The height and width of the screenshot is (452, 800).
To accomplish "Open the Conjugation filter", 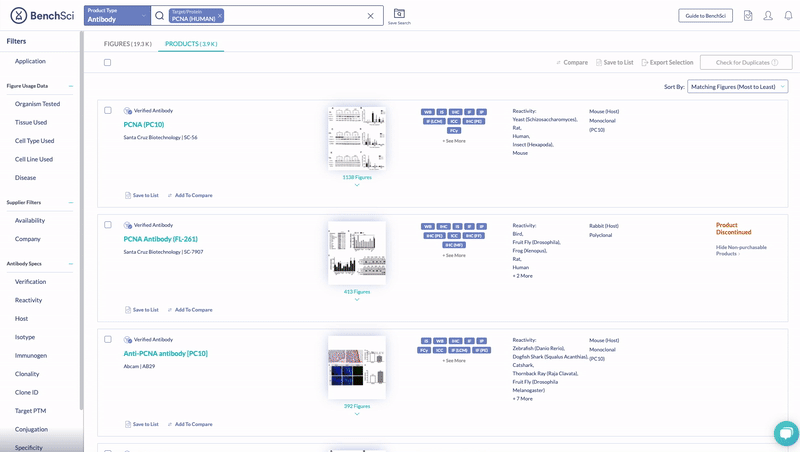I will [31, 429].
